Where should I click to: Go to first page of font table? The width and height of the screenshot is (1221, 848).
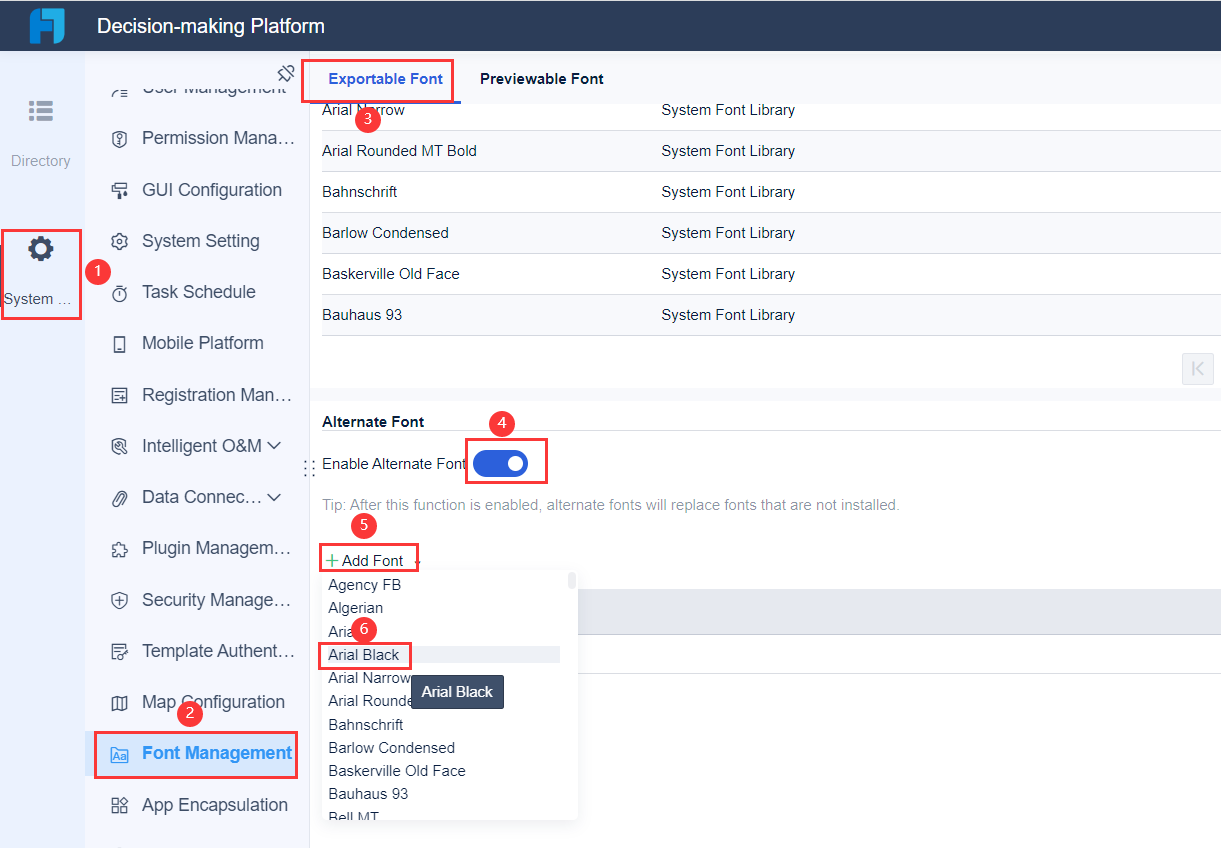pyautogui.click(x=1197, y=368)
